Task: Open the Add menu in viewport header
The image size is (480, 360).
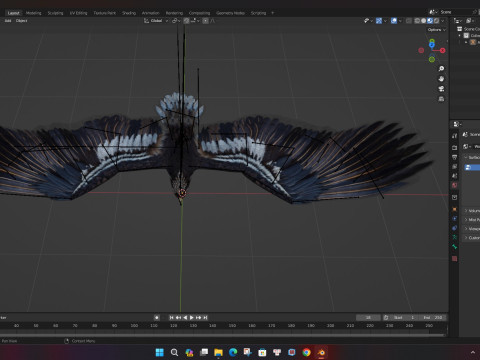Action: (8, 21)
